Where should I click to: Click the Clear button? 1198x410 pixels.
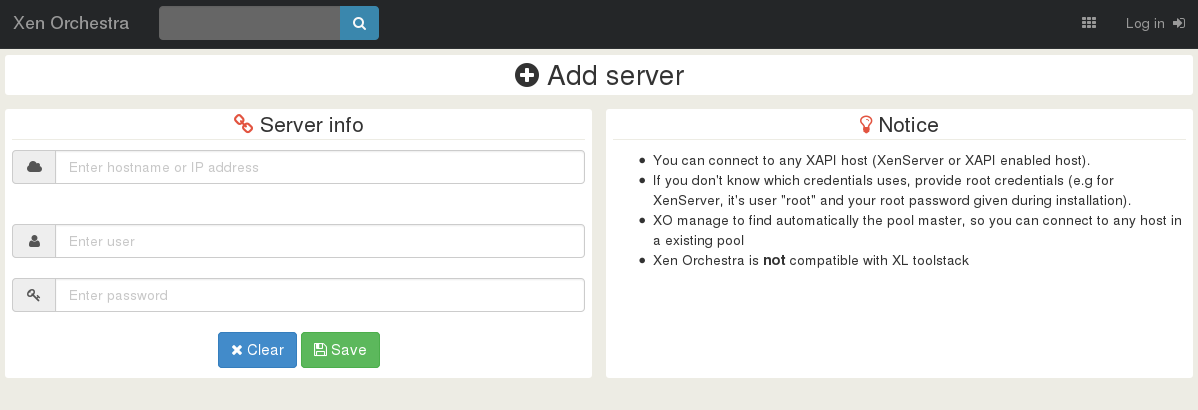point(257,350)
